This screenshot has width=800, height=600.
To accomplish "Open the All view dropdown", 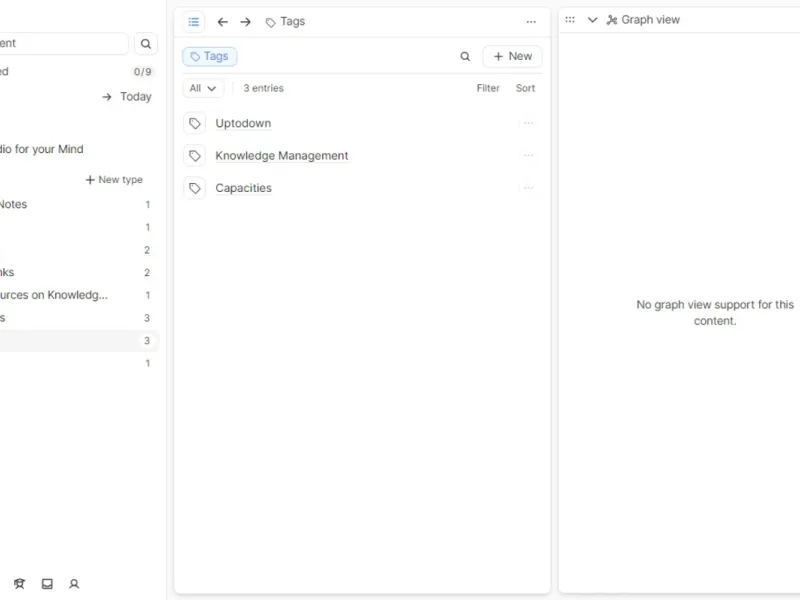I will coord(203,88).
